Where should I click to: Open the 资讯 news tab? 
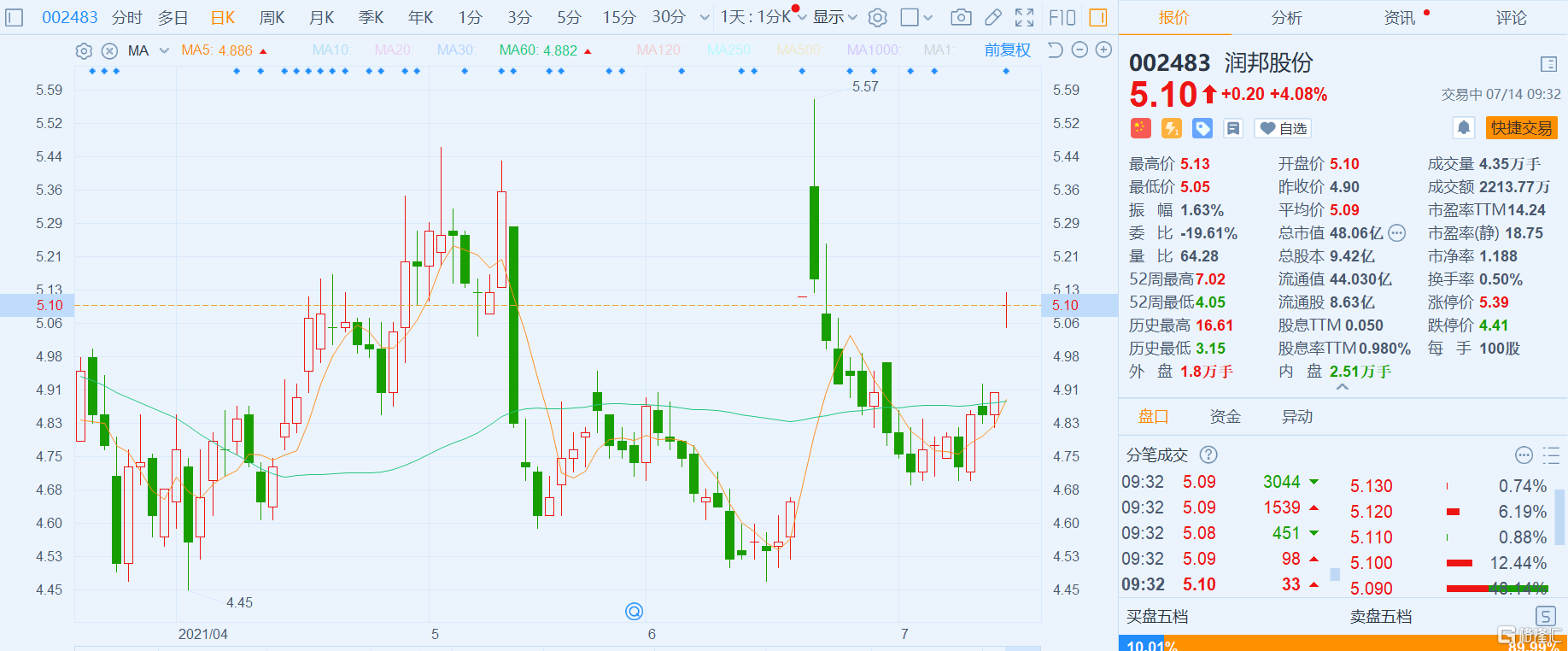[x=1399, y=17]
